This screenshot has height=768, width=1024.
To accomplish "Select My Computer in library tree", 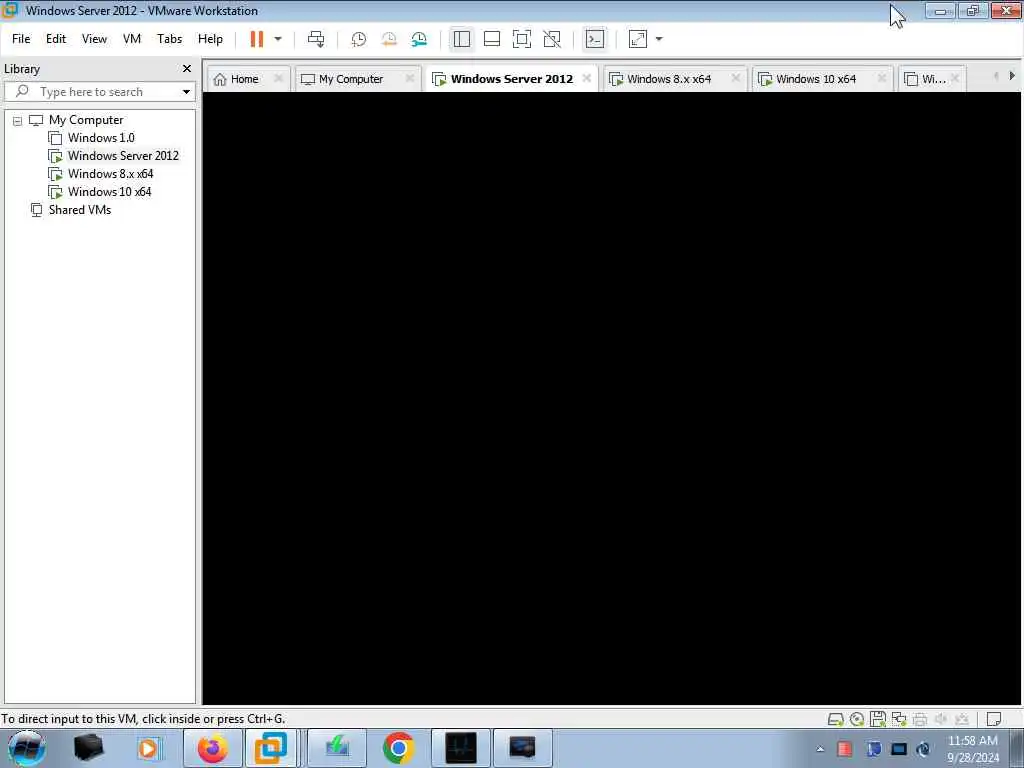I will point(86,120).
